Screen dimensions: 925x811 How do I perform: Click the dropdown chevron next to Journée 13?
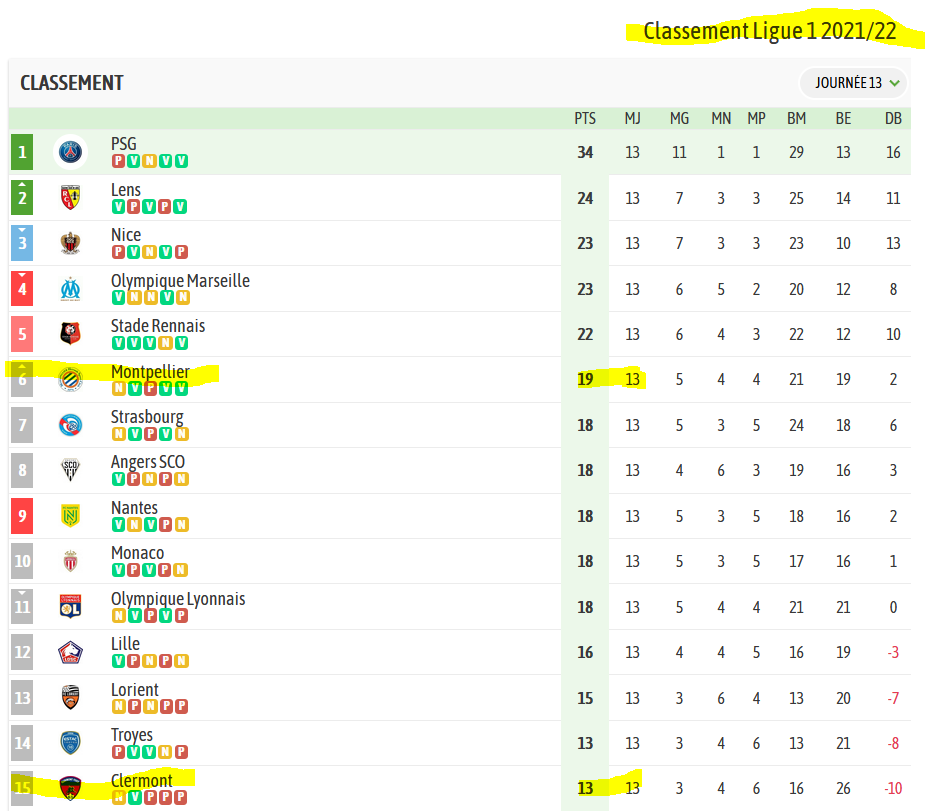pos(894,83)
